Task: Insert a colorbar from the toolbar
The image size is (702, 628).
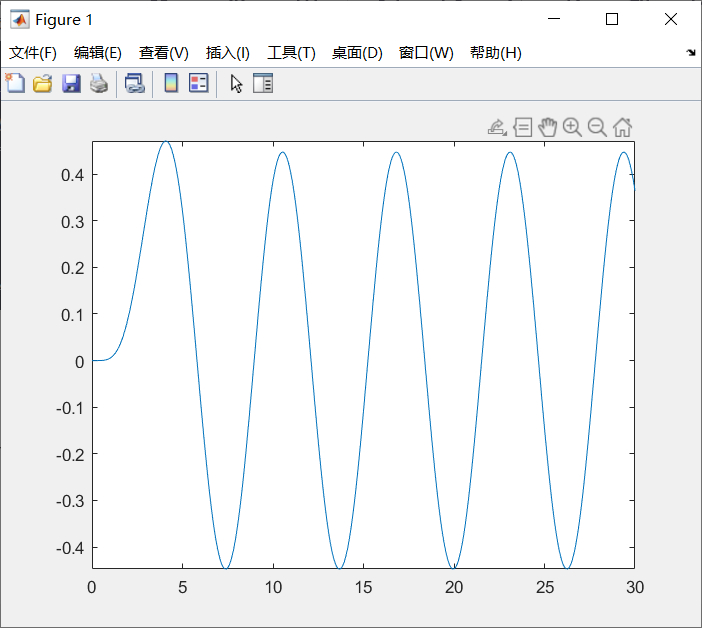Action: (x=171, y=83)
